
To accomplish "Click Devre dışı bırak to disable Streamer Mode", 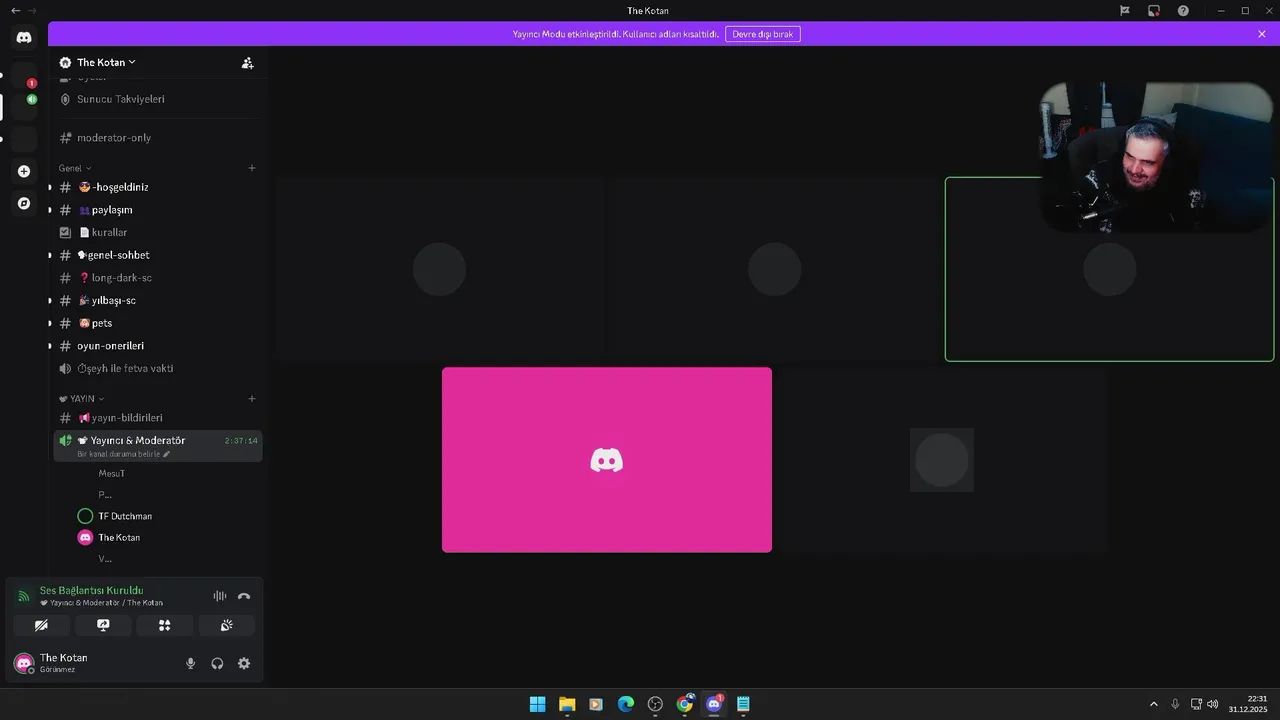I will pos(763,34).
